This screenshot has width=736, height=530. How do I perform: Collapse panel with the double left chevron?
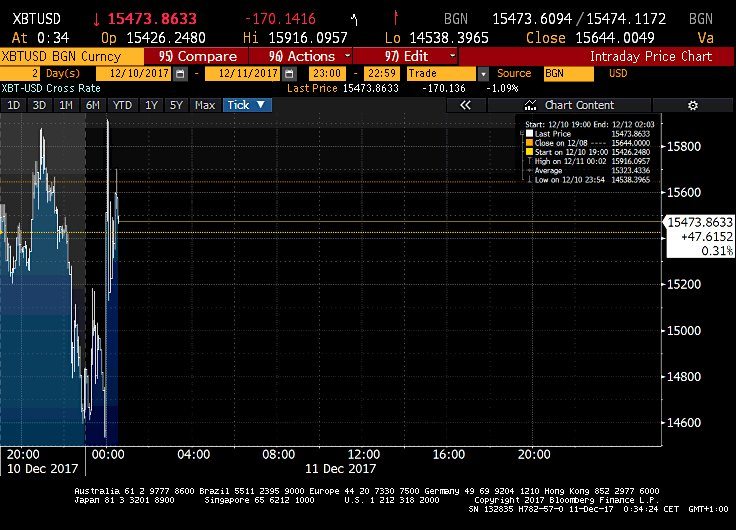(465, 105)
